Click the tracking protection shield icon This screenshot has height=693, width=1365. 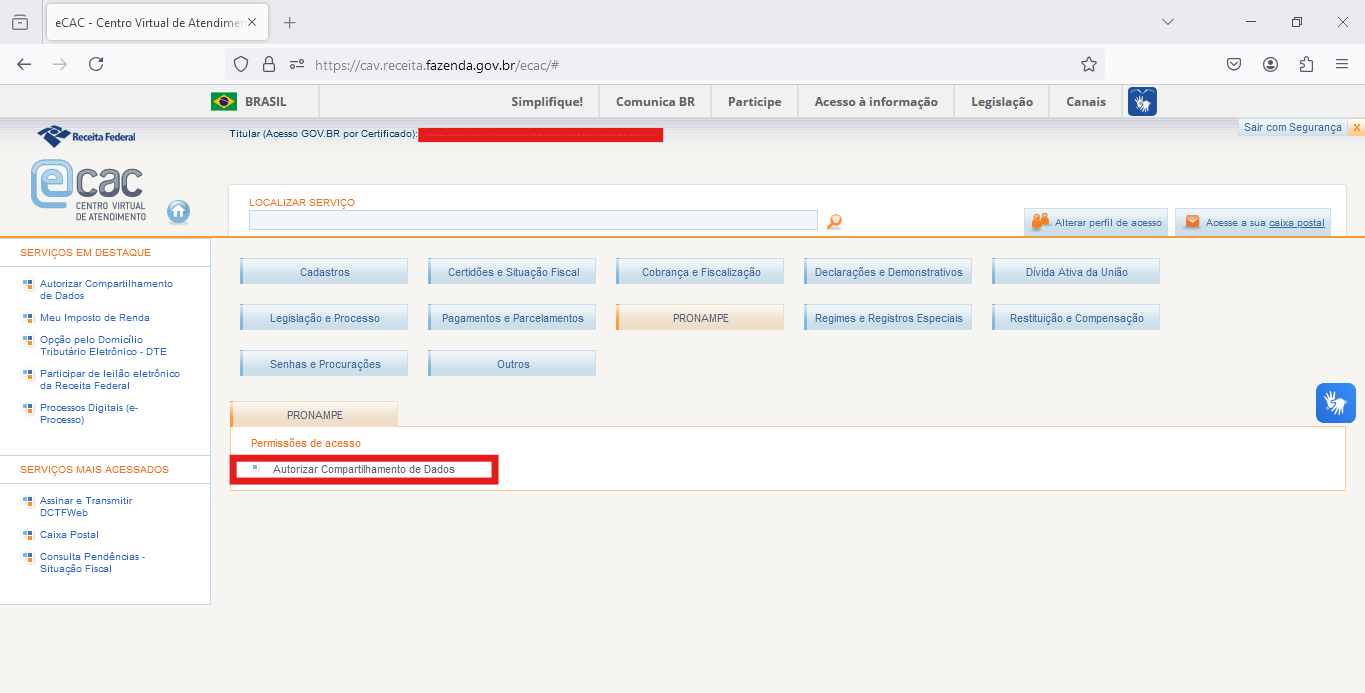point(240,64)
